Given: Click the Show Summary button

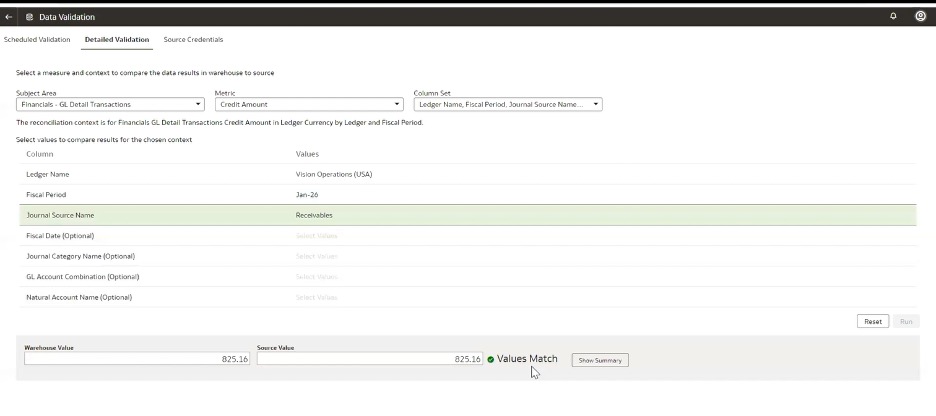Looking at the screenshot, I should [600, 360].
